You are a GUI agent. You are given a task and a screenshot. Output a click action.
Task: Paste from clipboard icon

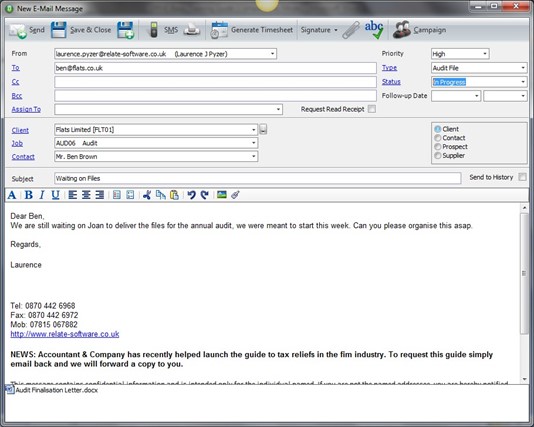tap(174, 195)
